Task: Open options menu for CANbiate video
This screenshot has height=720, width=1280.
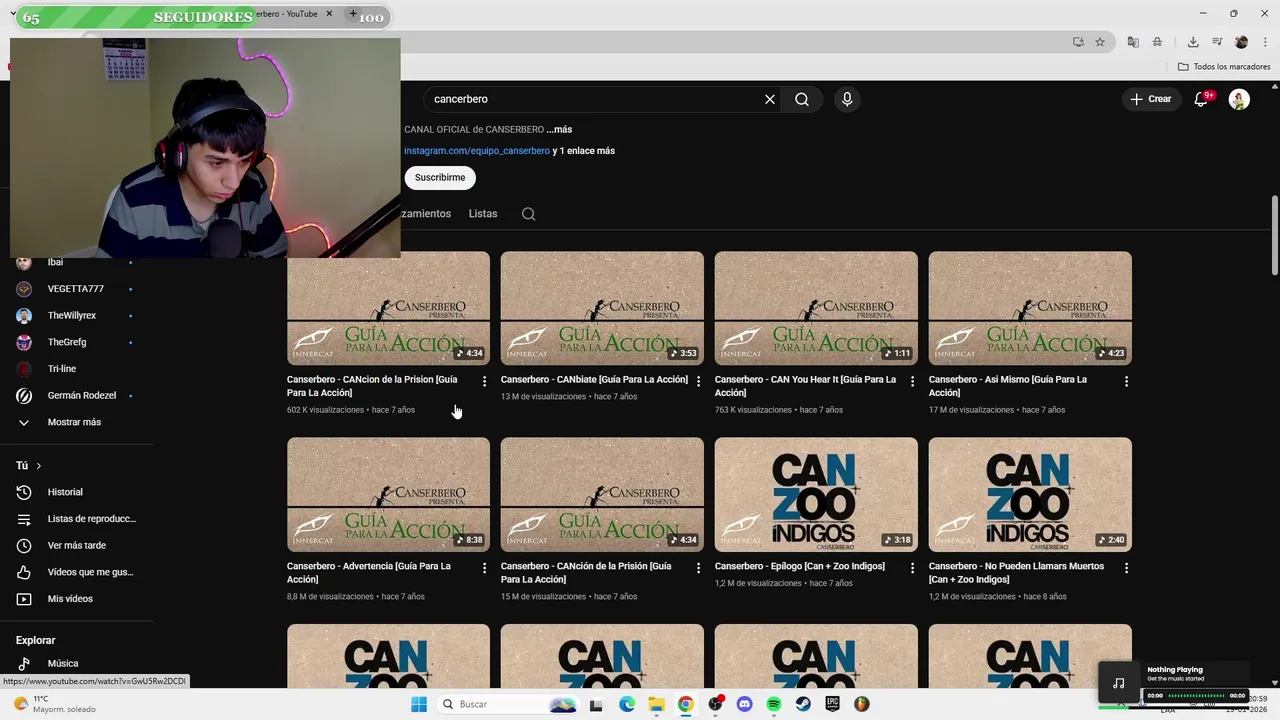Action: (698, 381)
